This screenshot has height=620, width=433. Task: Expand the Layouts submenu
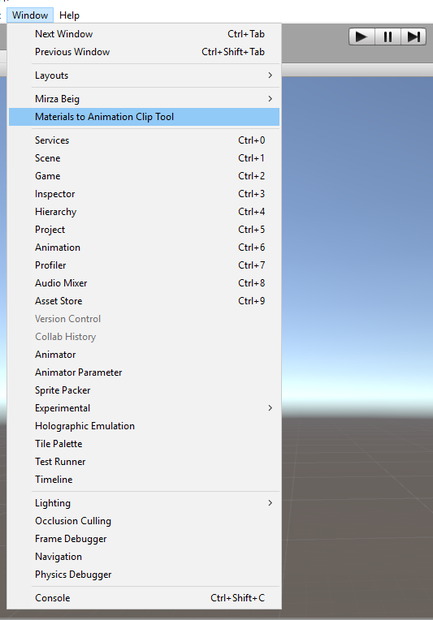tap(144, 75)
